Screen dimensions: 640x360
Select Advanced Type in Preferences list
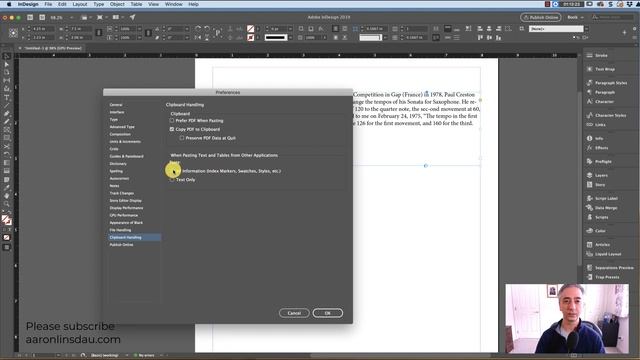pos(122,127)
